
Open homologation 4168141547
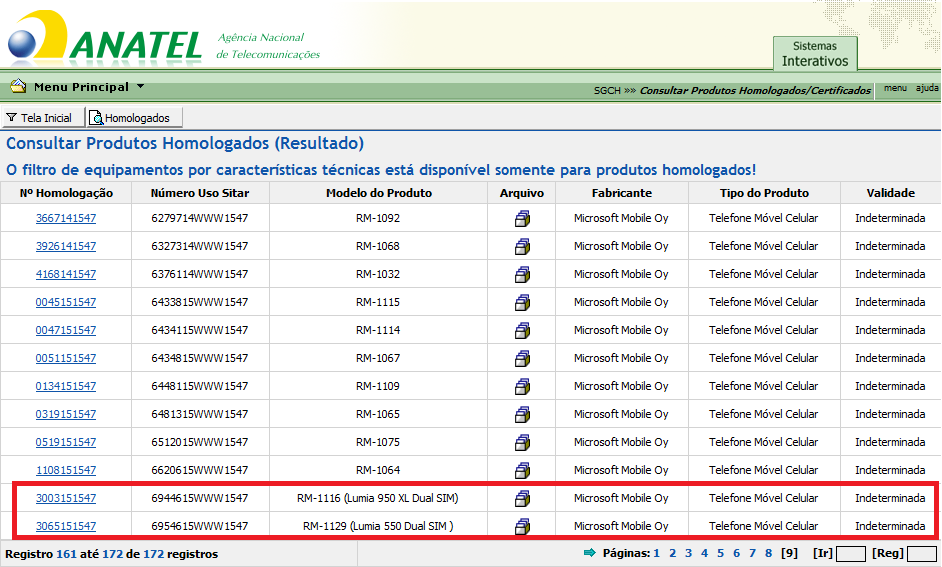click(66, 274)
